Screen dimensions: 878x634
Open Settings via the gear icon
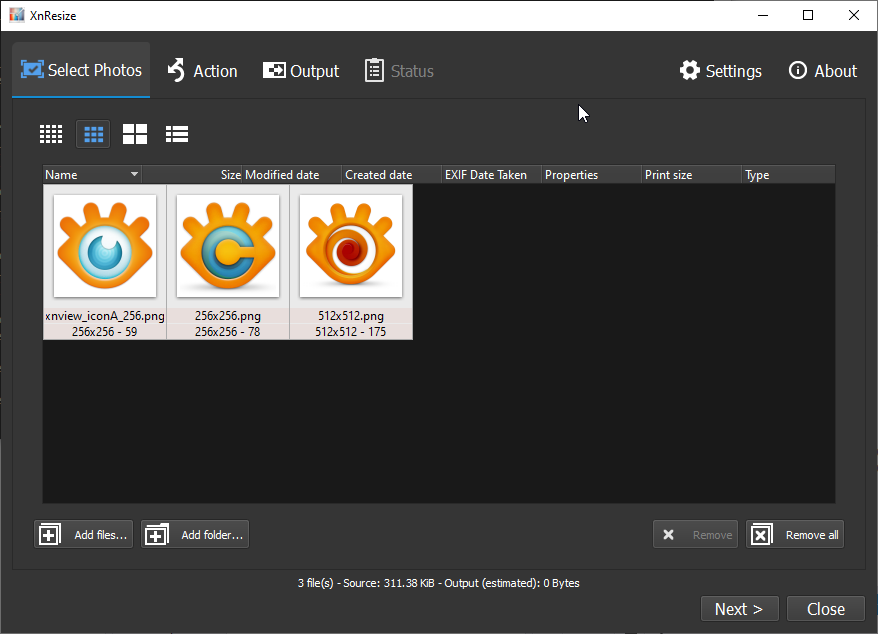(690, 70)
